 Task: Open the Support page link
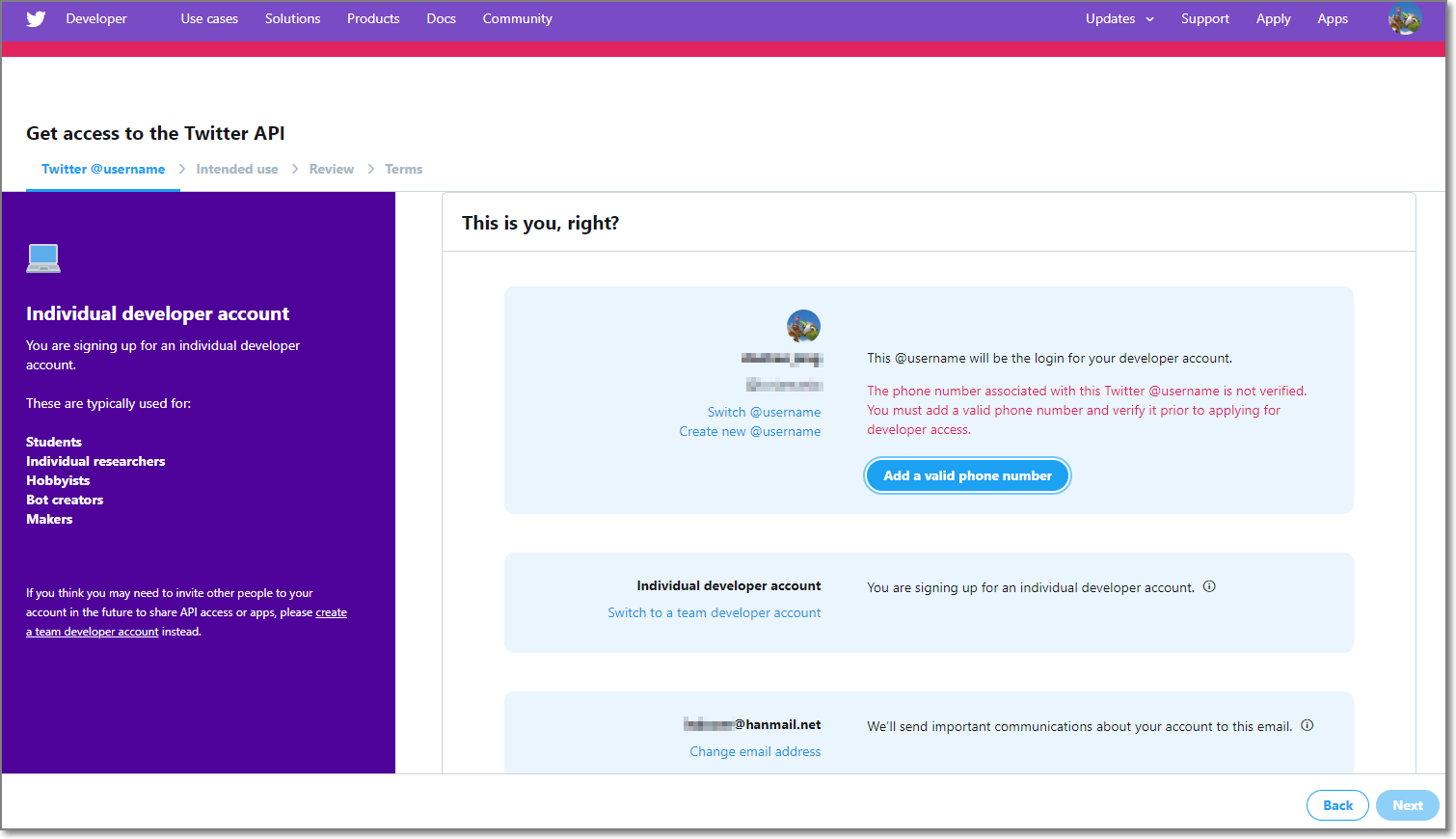1205,18
